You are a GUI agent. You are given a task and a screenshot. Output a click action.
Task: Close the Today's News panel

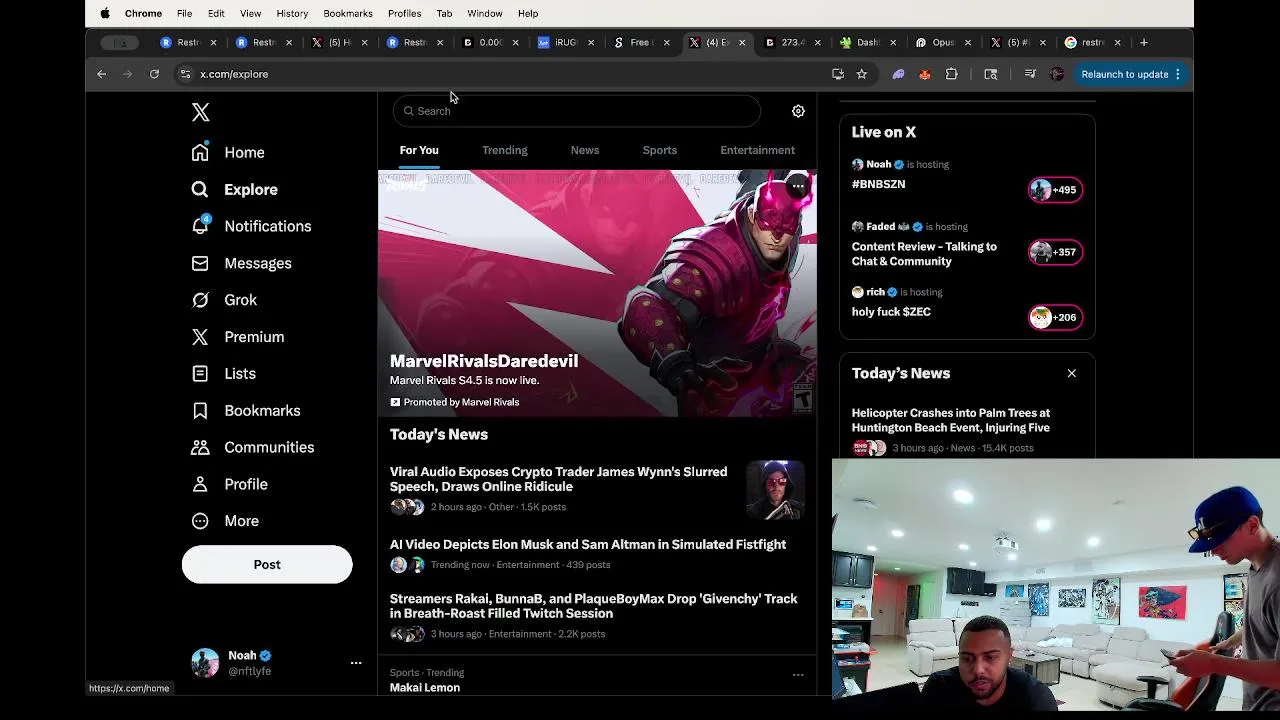[x=1071, y=373]
